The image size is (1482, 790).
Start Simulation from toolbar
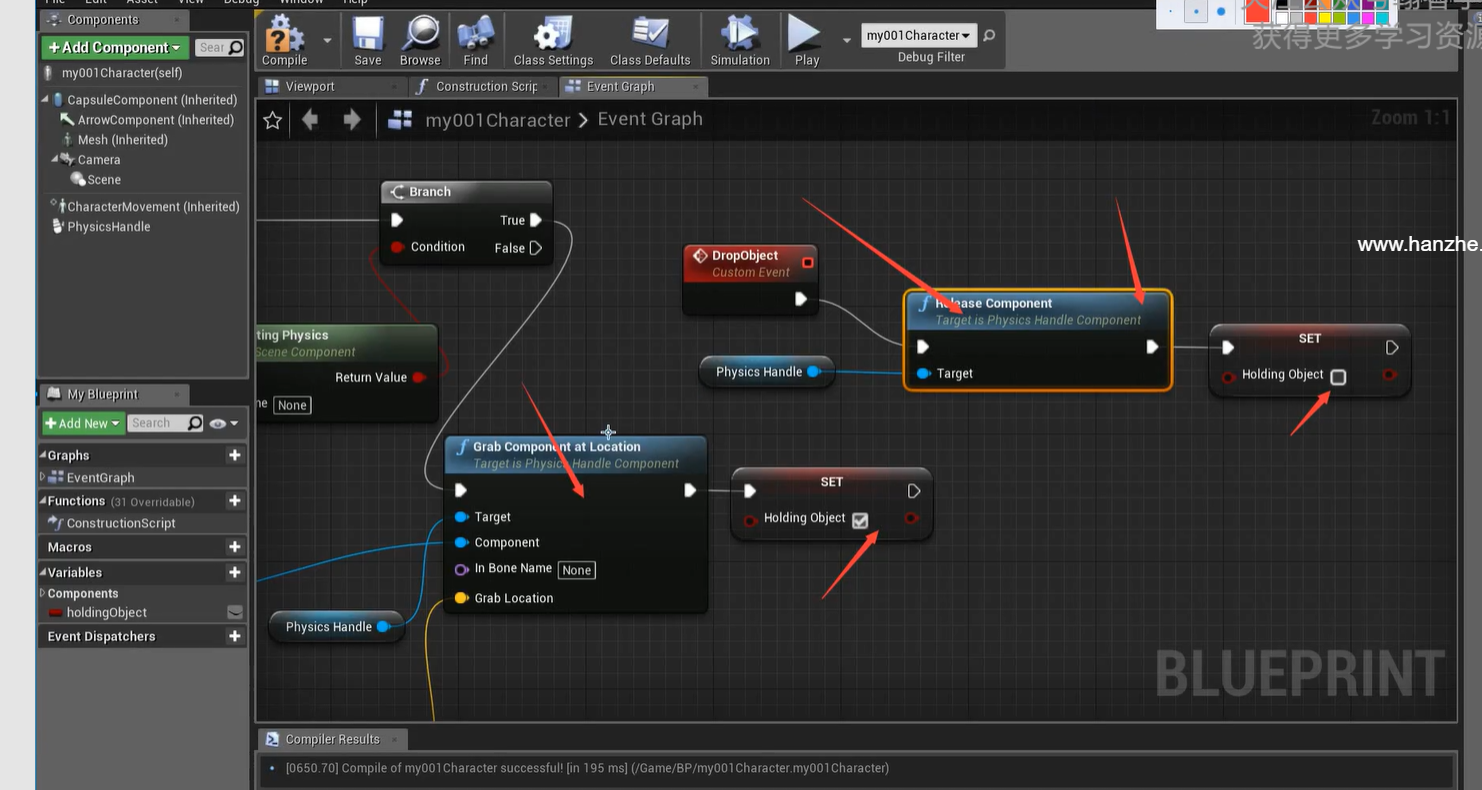[740, 41]
